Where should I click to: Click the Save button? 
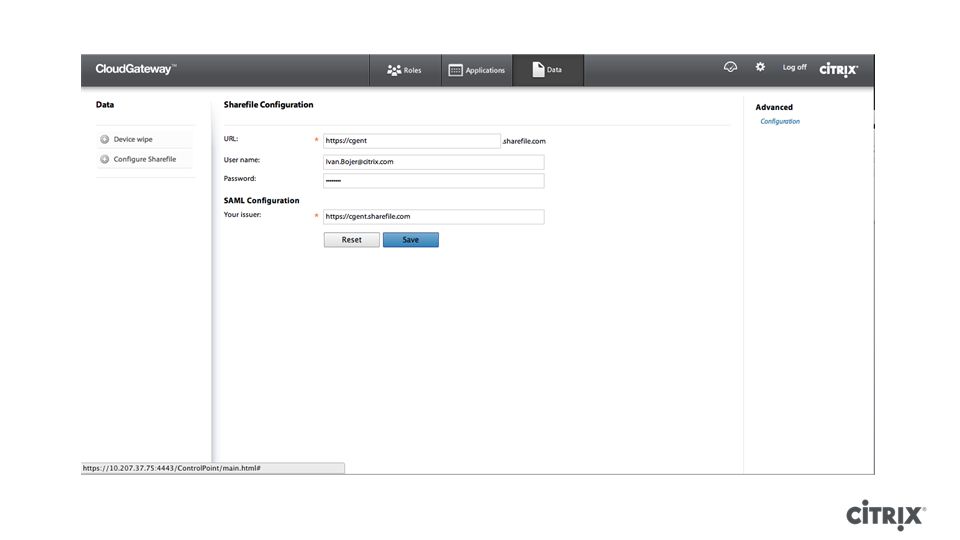(411, 240)
